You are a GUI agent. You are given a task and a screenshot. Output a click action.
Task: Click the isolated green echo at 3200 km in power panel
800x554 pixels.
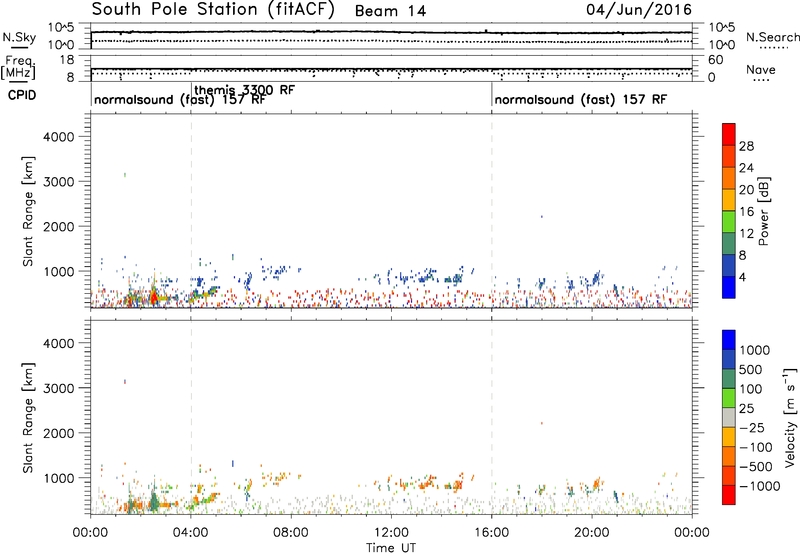point(125,174)
